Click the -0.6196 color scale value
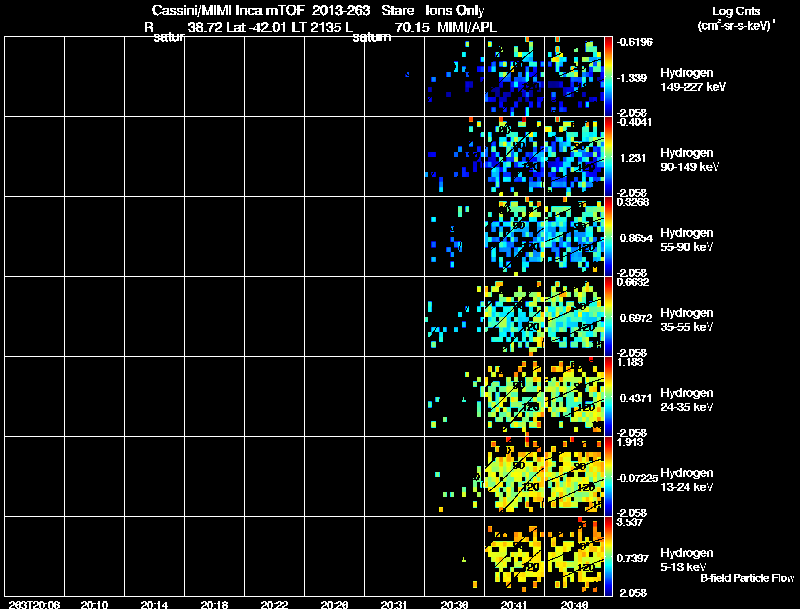The height and width of the screenshot is (609, 800). pyautogui.click(x=635, y=42)
